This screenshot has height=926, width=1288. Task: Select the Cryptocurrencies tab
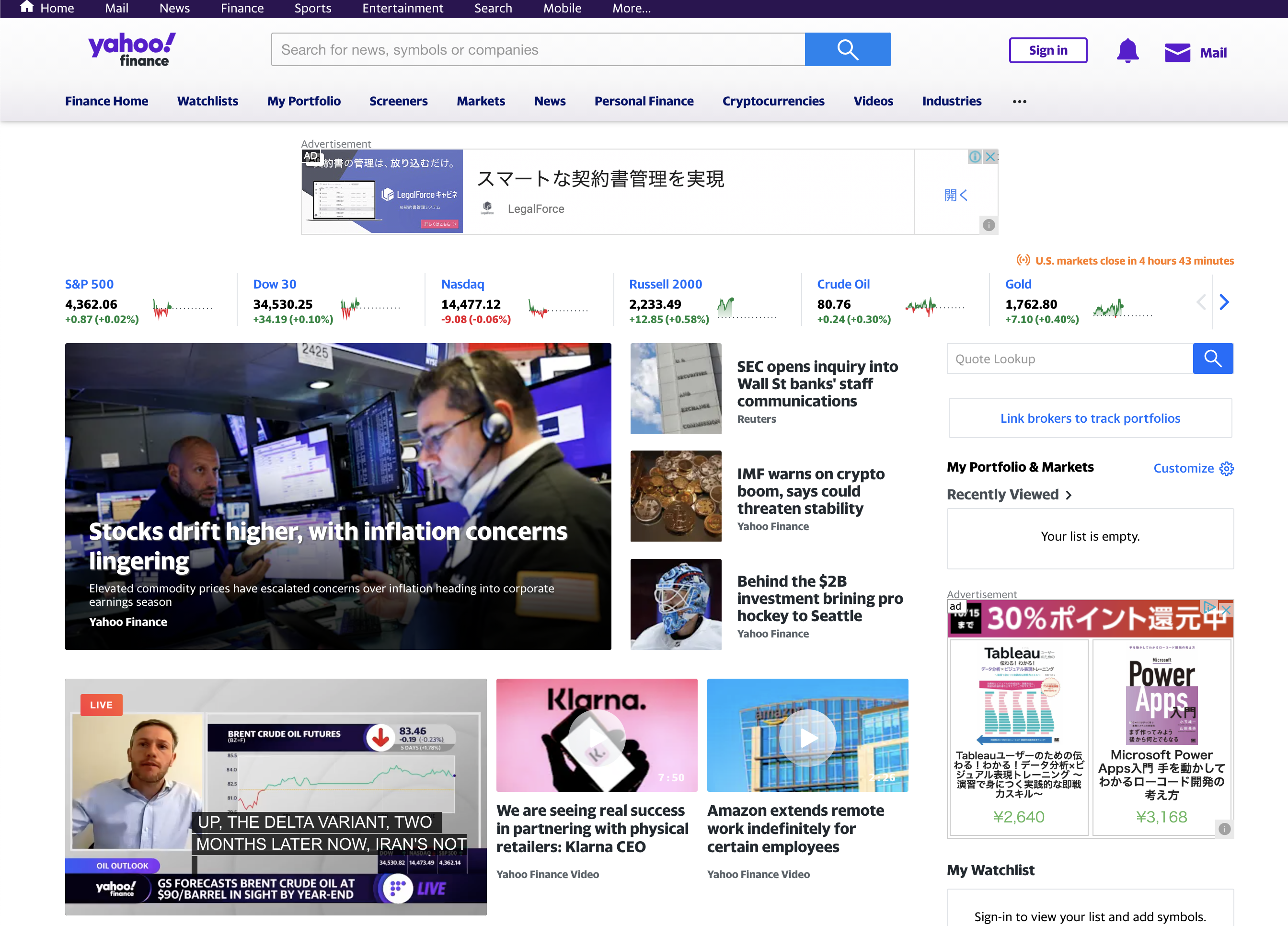pyautogui.click(x=773, y=101)
